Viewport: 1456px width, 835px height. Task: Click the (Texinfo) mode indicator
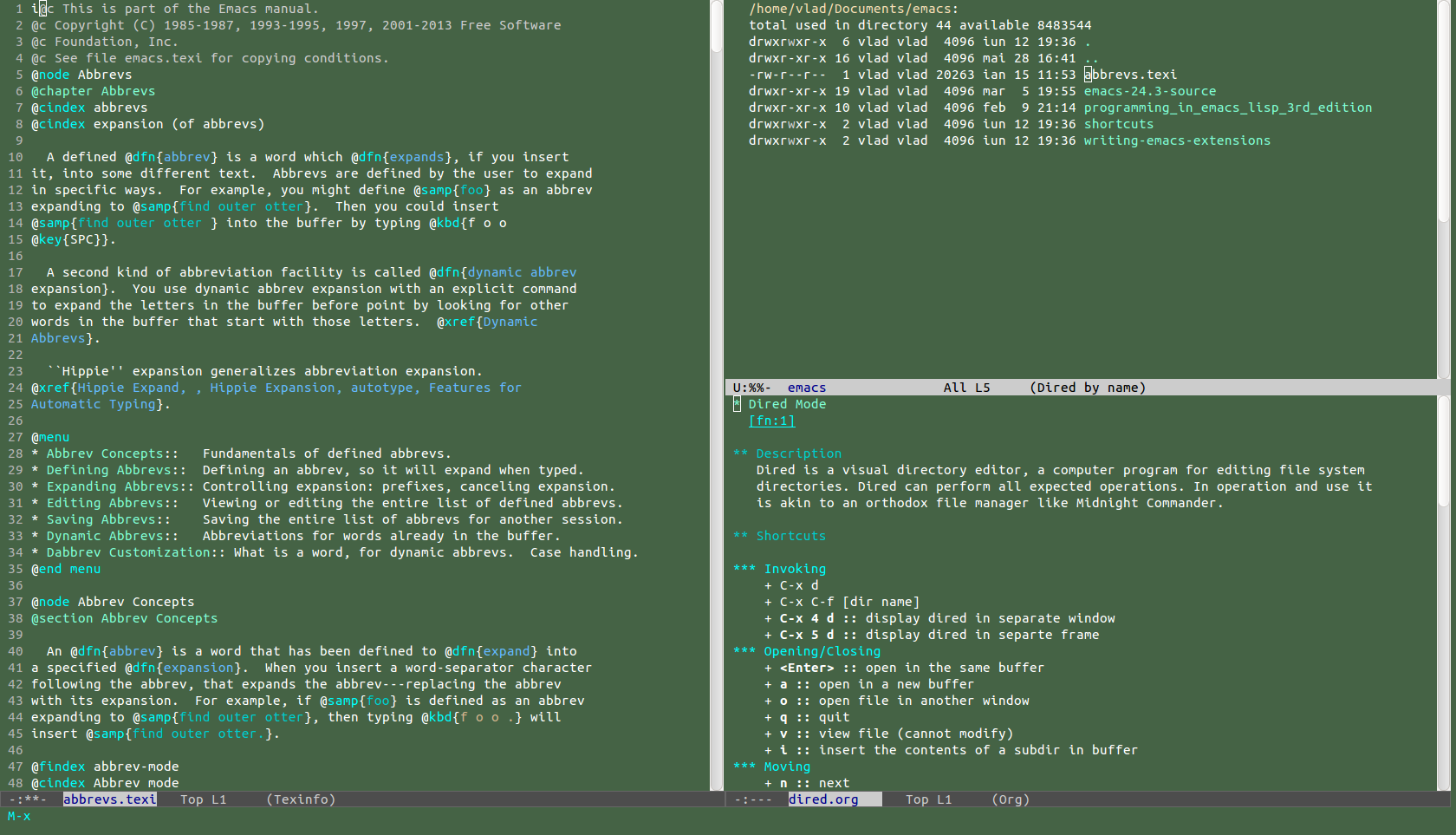coord(301,799)
